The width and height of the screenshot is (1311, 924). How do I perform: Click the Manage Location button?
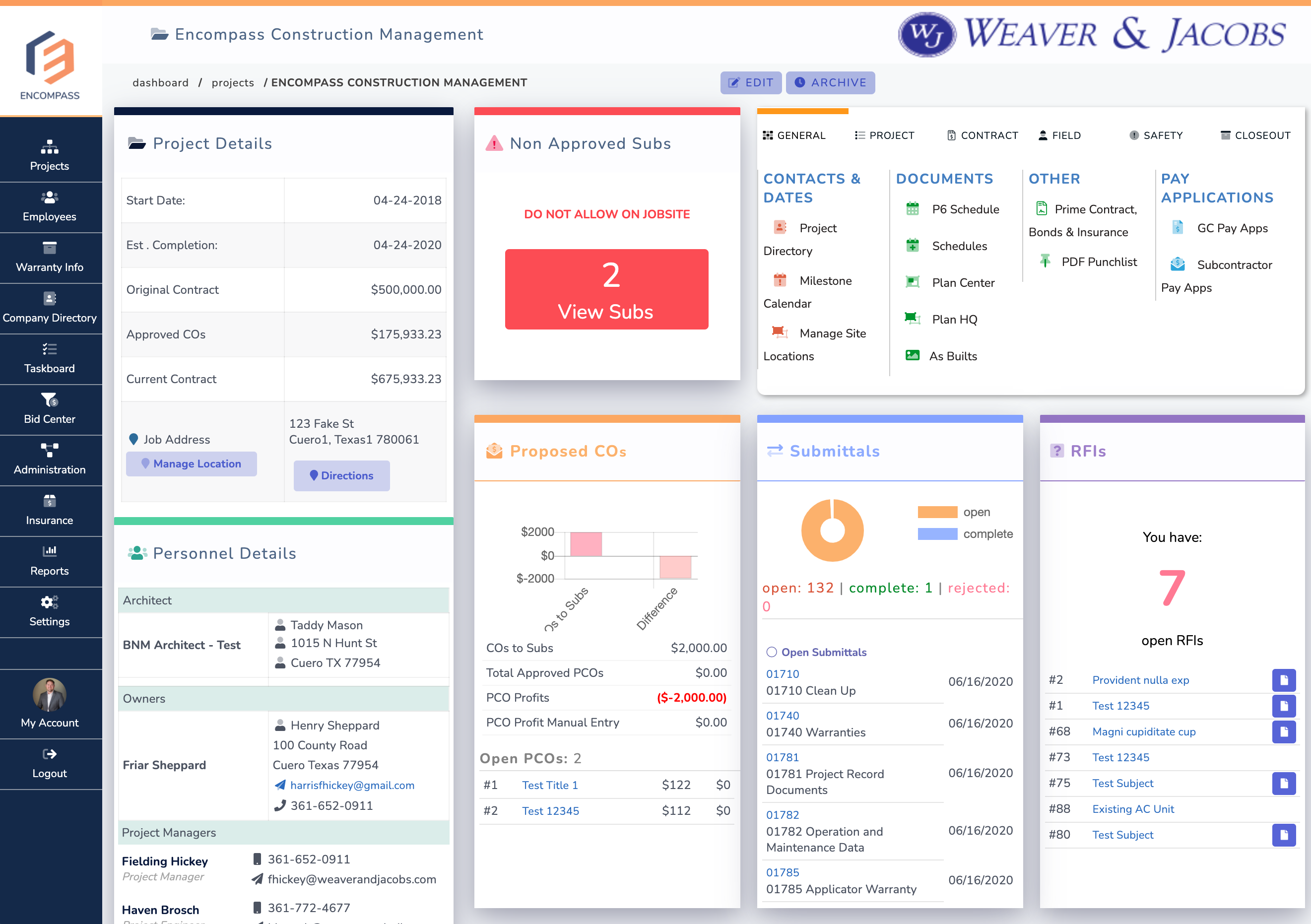point(191,463)
